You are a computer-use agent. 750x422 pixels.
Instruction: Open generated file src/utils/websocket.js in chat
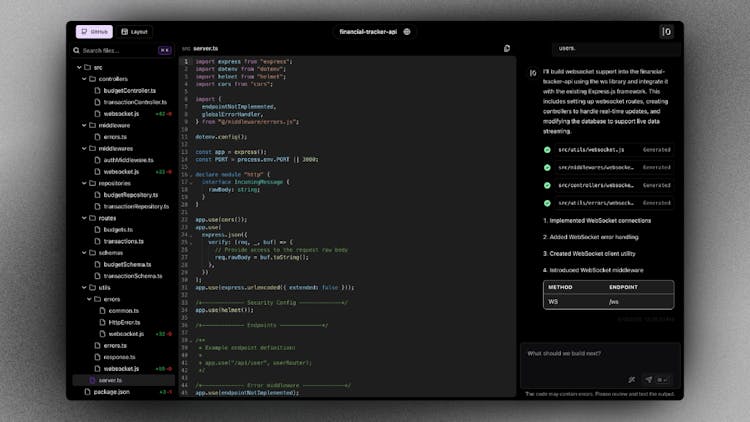[x=614, y=150]
